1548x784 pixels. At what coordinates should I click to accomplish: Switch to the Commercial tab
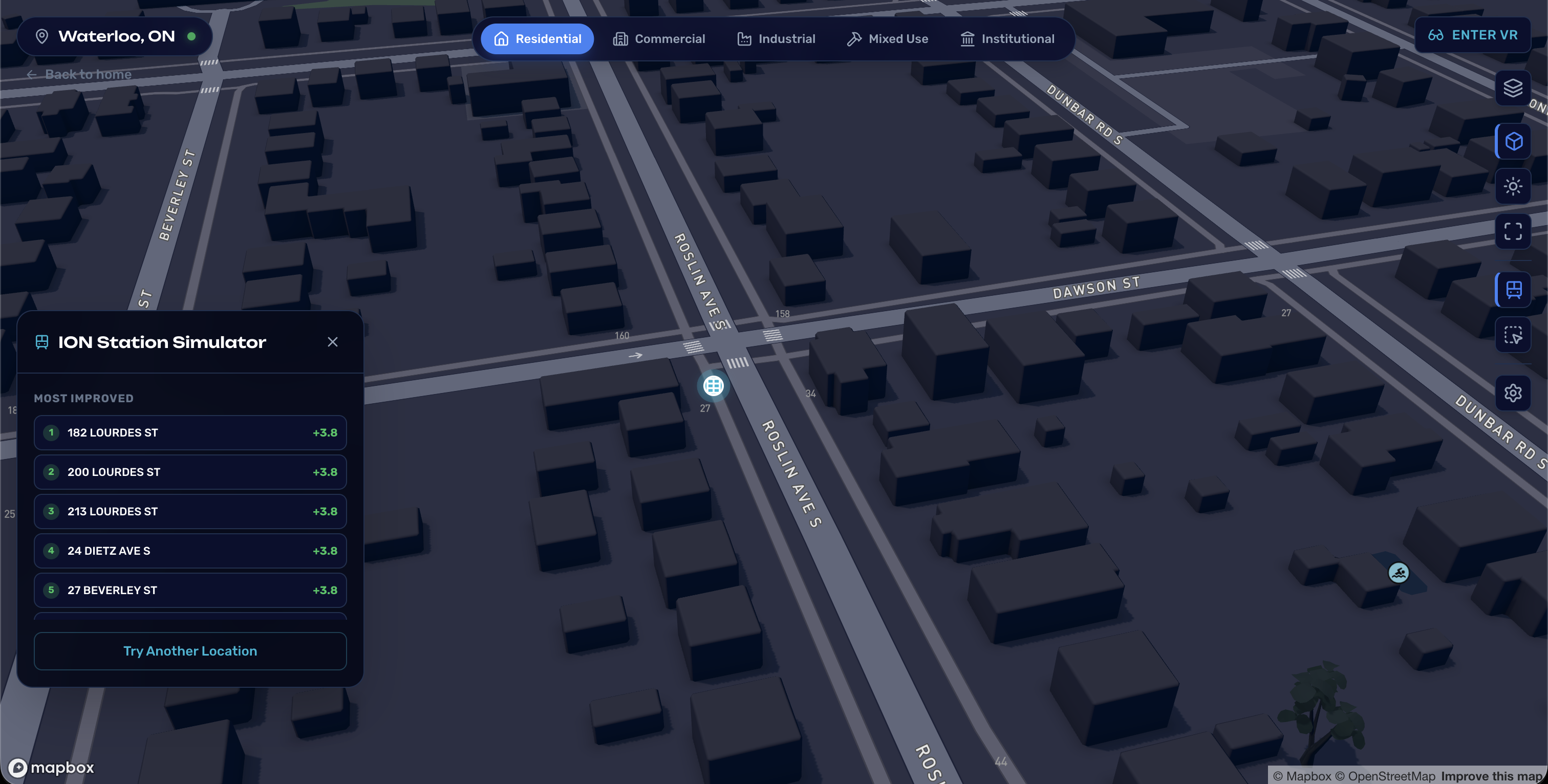pos(659,39)
